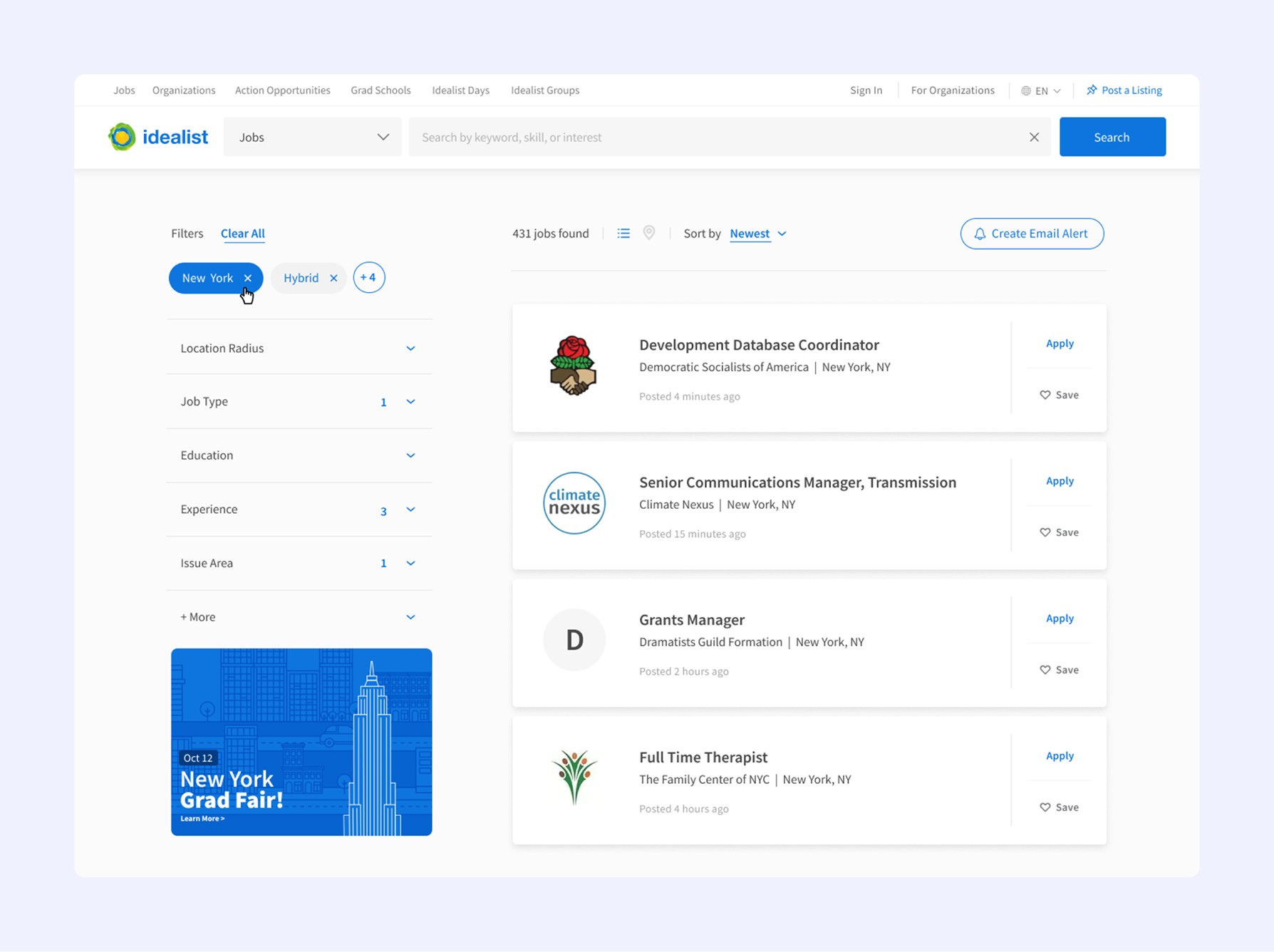
Task: Open Development Database Coordinator job title
Action: pyautogui.click(x=759, y=345)
